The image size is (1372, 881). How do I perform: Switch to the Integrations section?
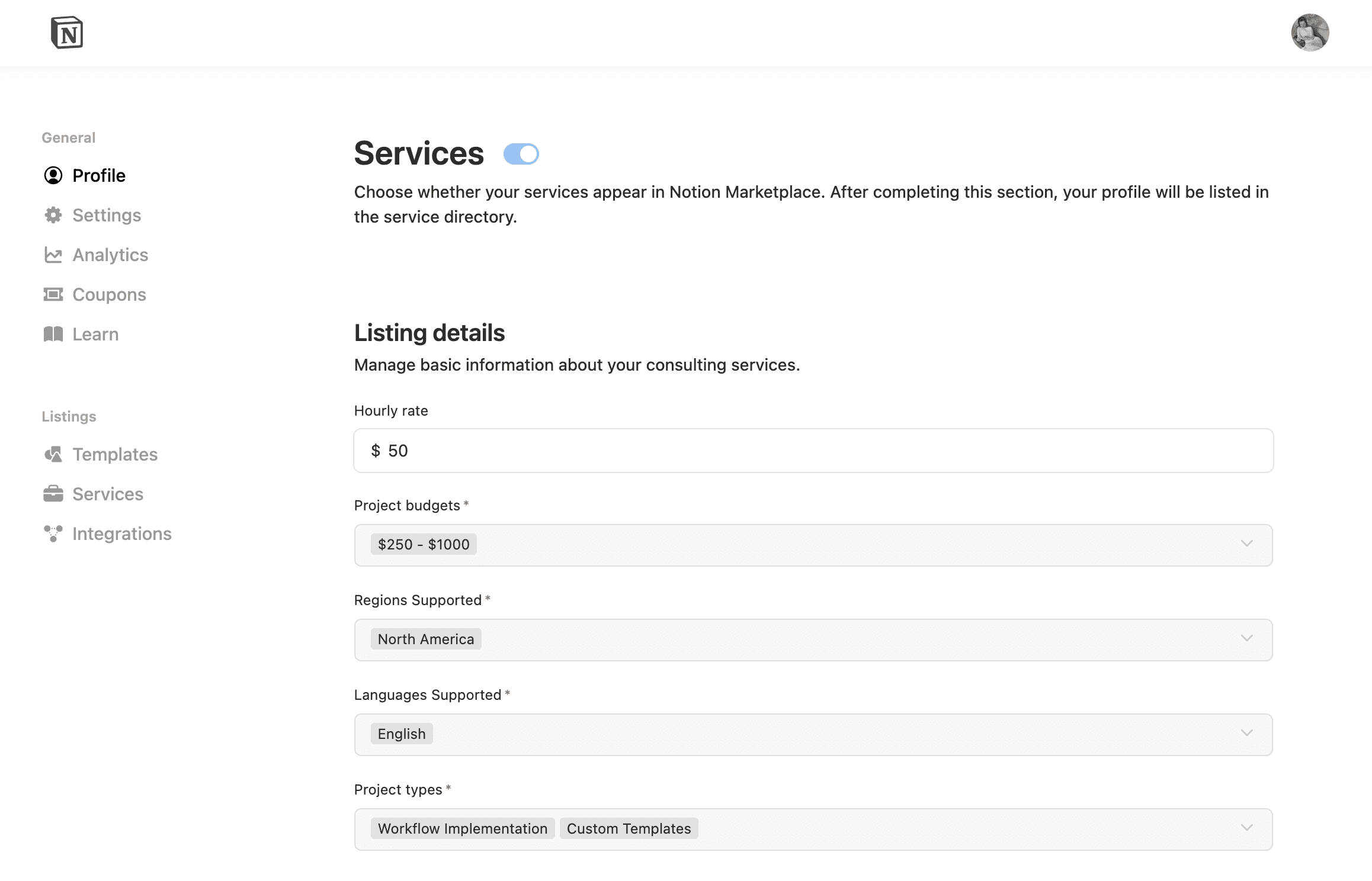pyautogui.click(x=122, y=533)
